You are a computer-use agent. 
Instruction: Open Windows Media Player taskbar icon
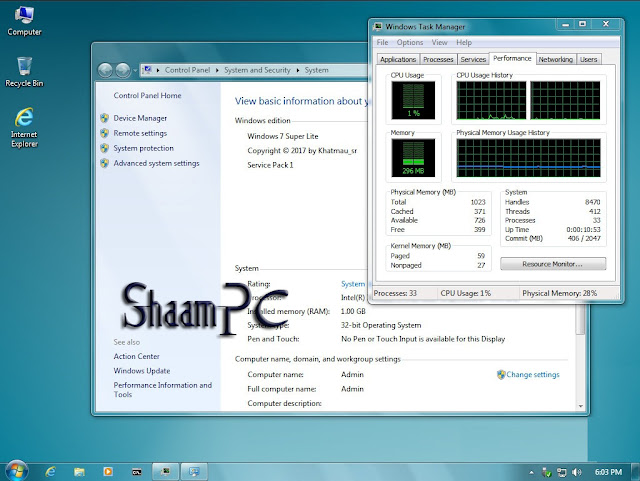(x=108, y=472)
